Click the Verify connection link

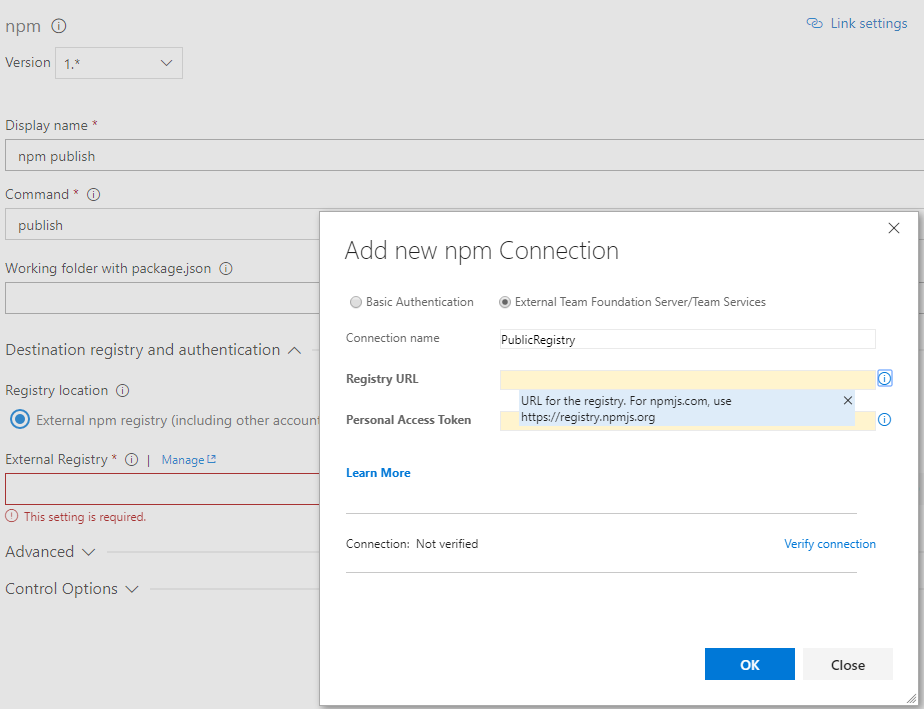[830, 543]
